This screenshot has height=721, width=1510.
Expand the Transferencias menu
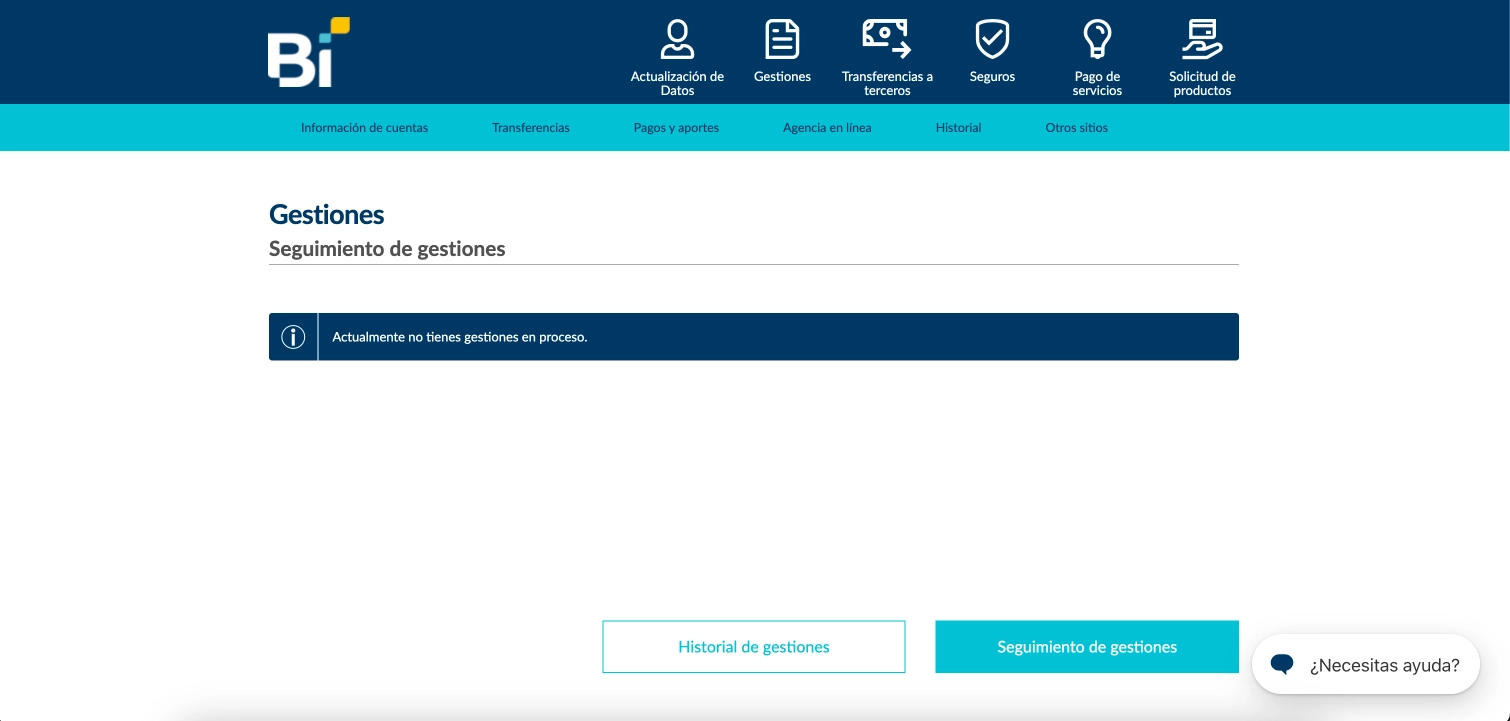[x=531, y=128]
